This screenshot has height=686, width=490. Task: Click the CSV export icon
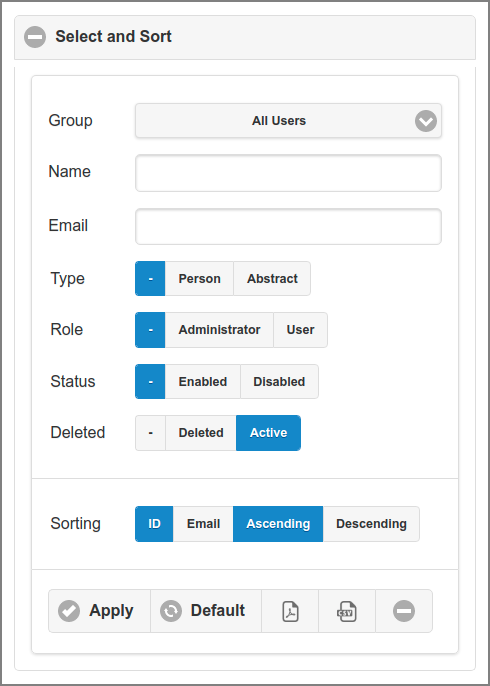pyautogui.click(x=347, y=611)
